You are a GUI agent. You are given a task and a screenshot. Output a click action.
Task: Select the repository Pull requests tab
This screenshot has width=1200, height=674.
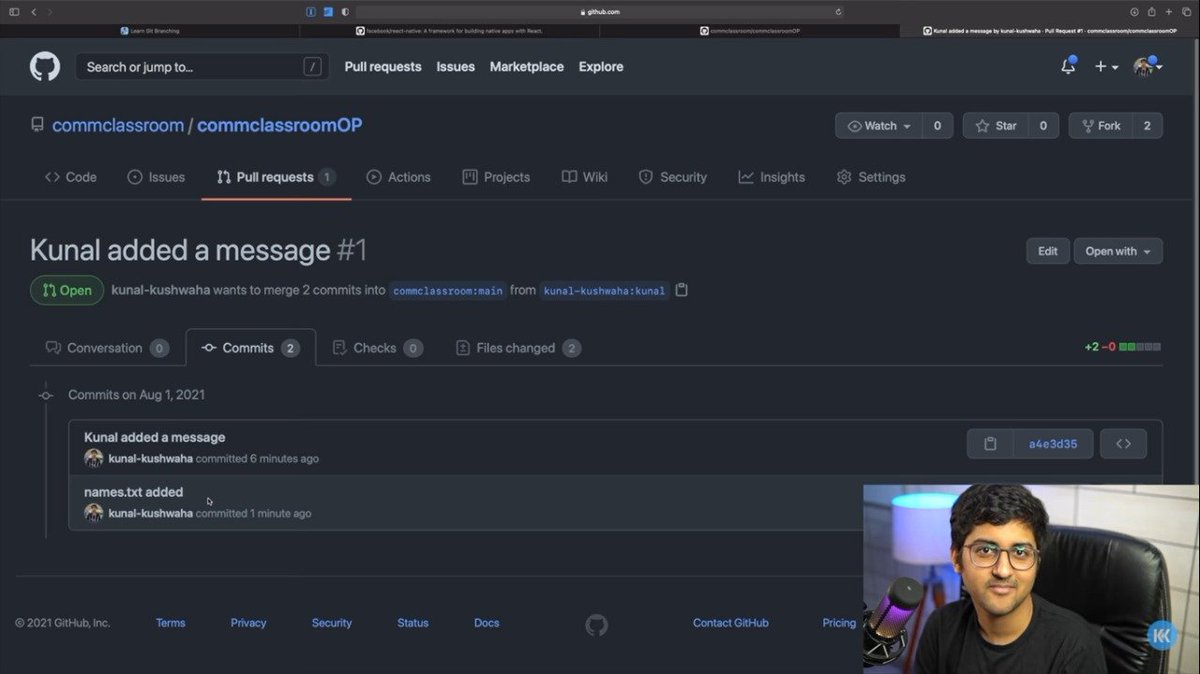click(276, 177)
